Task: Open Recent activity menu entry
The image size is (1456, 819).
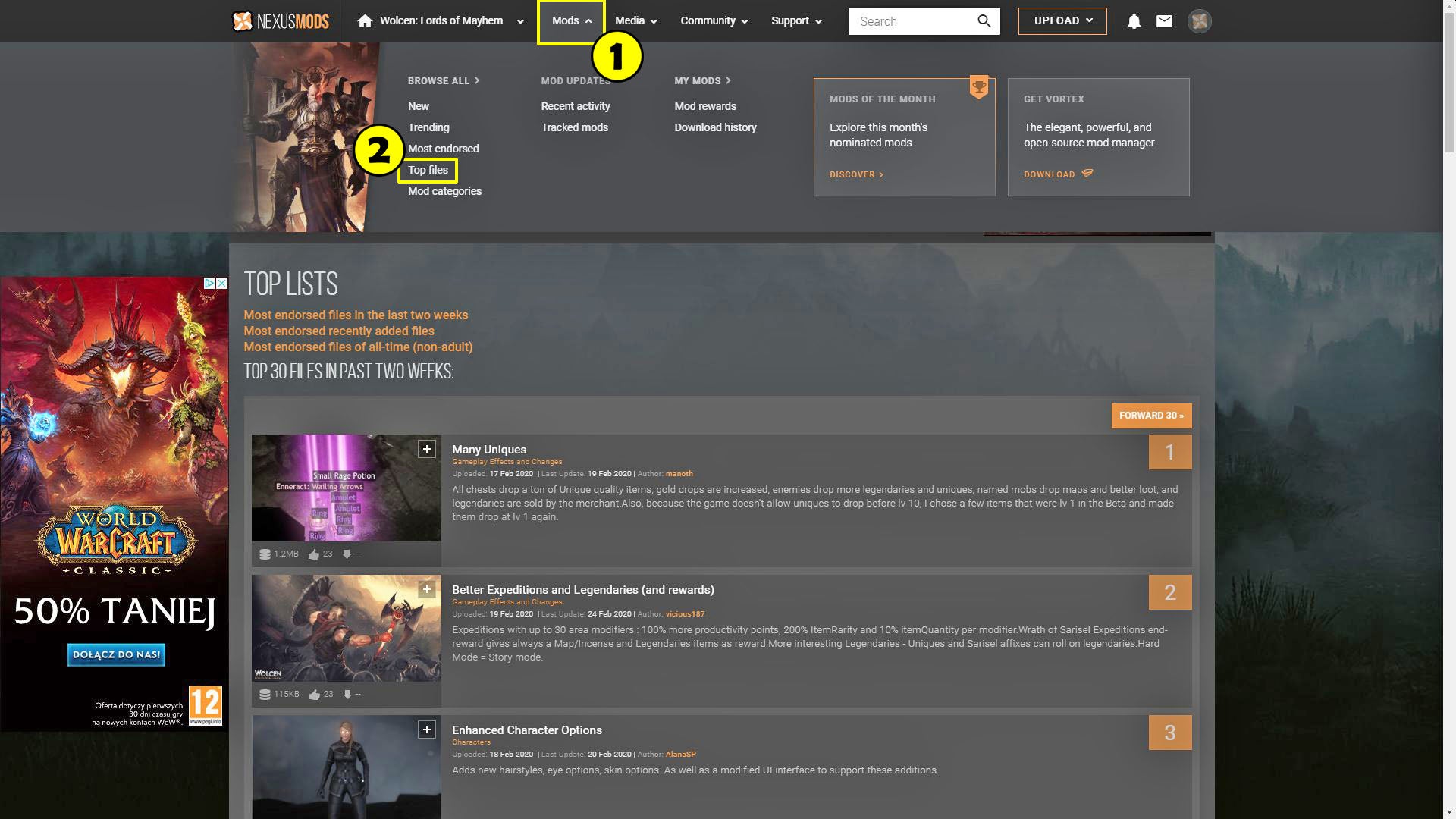Action: 576,106
